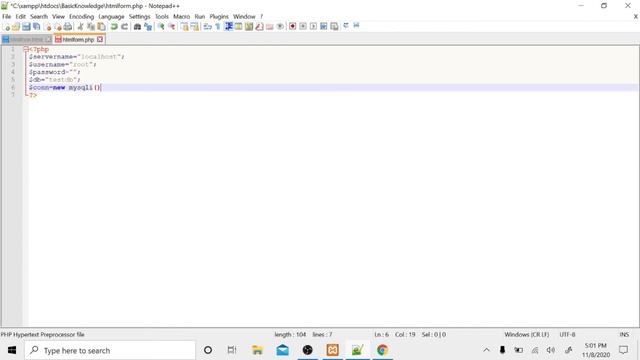The image size is (640, 360).
Task: Open the Settings menu
Action: pyautogui.click(x=140, y=16)
